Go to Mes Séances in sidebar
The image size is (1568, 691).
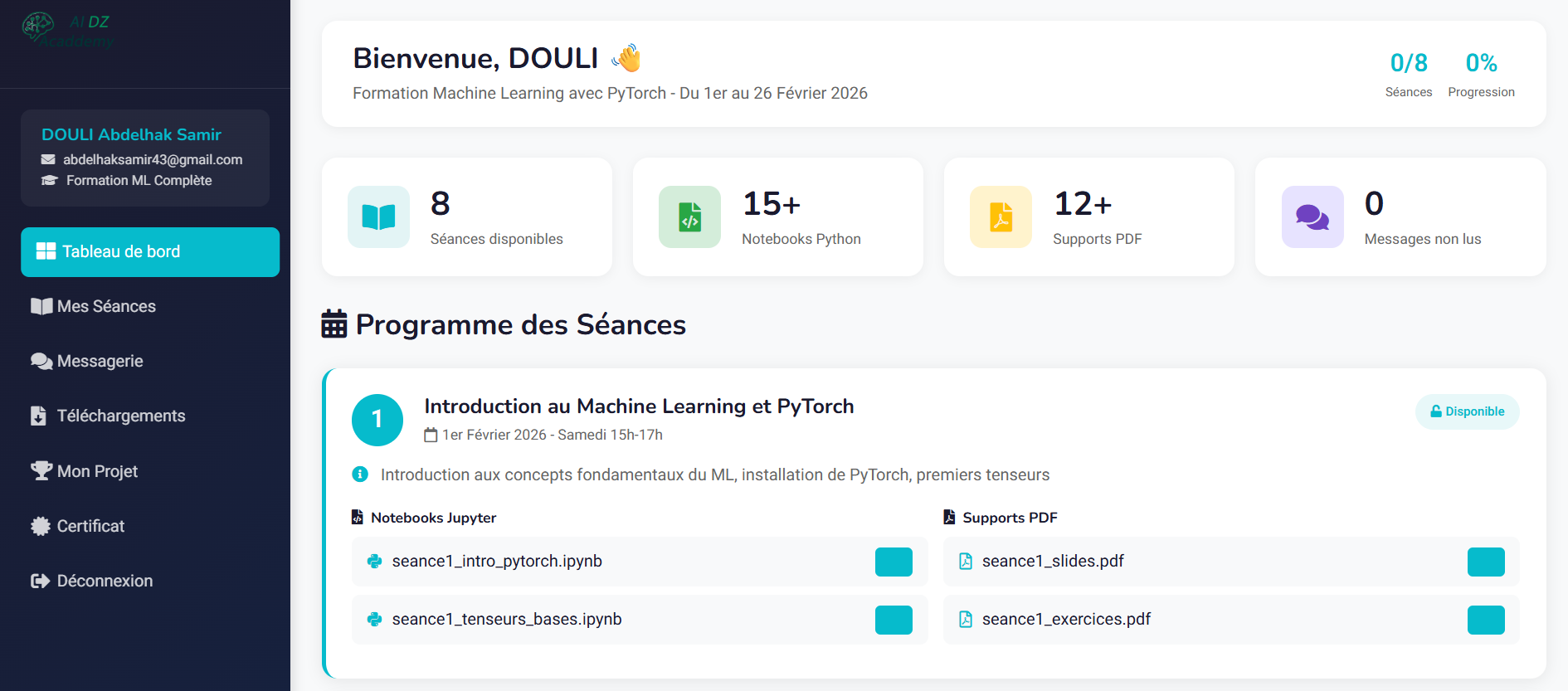(150, 307)
